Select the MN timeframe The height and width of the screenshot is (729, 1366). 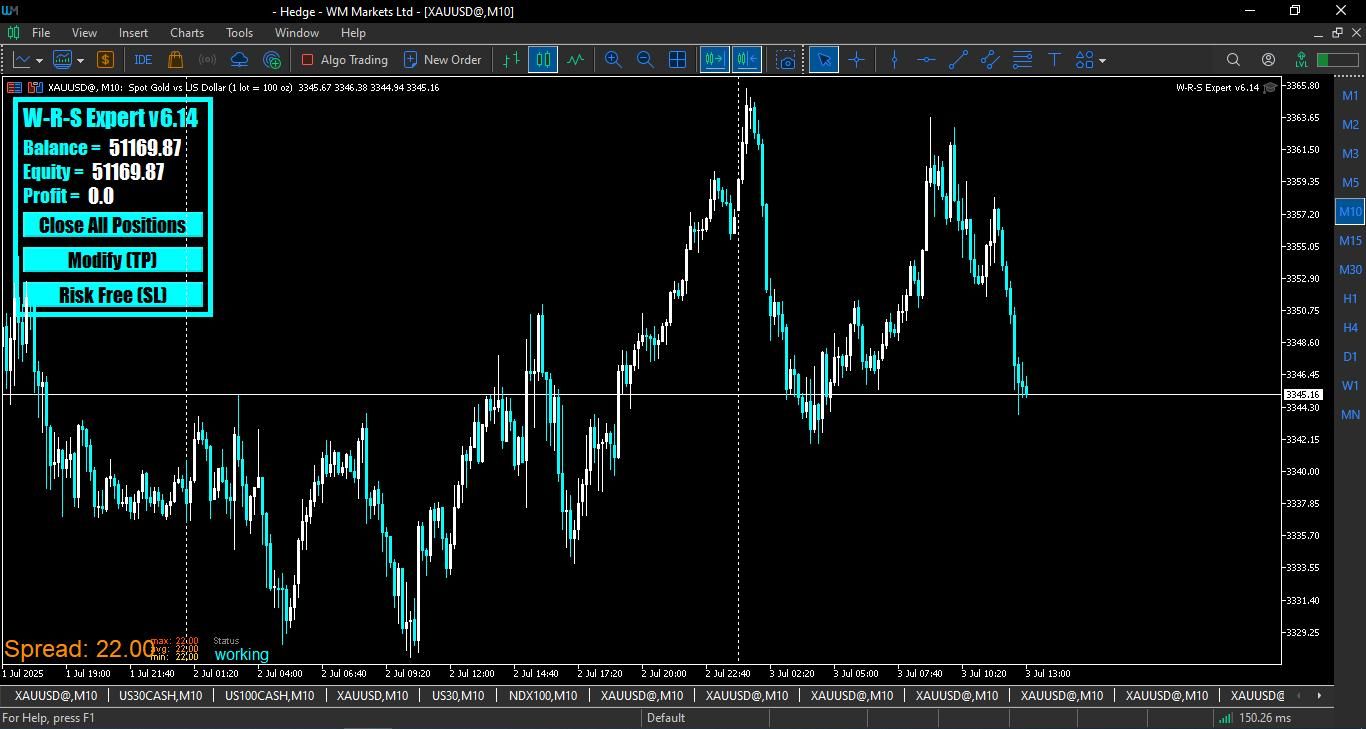[x=1350, y=414]
